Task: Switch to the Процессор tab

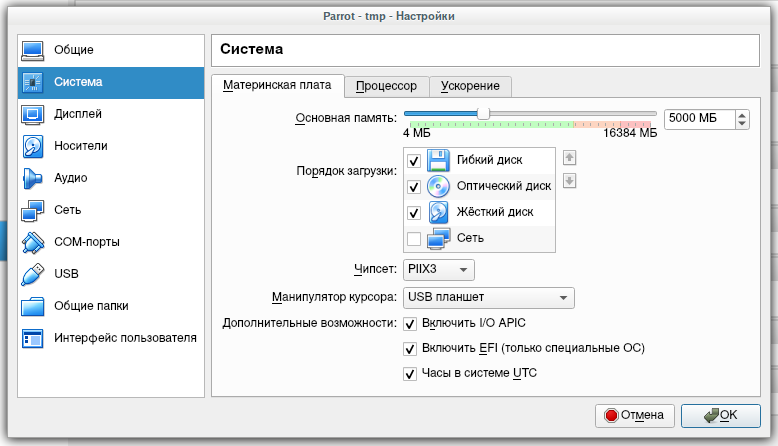Action: click(x=387, y=86)
